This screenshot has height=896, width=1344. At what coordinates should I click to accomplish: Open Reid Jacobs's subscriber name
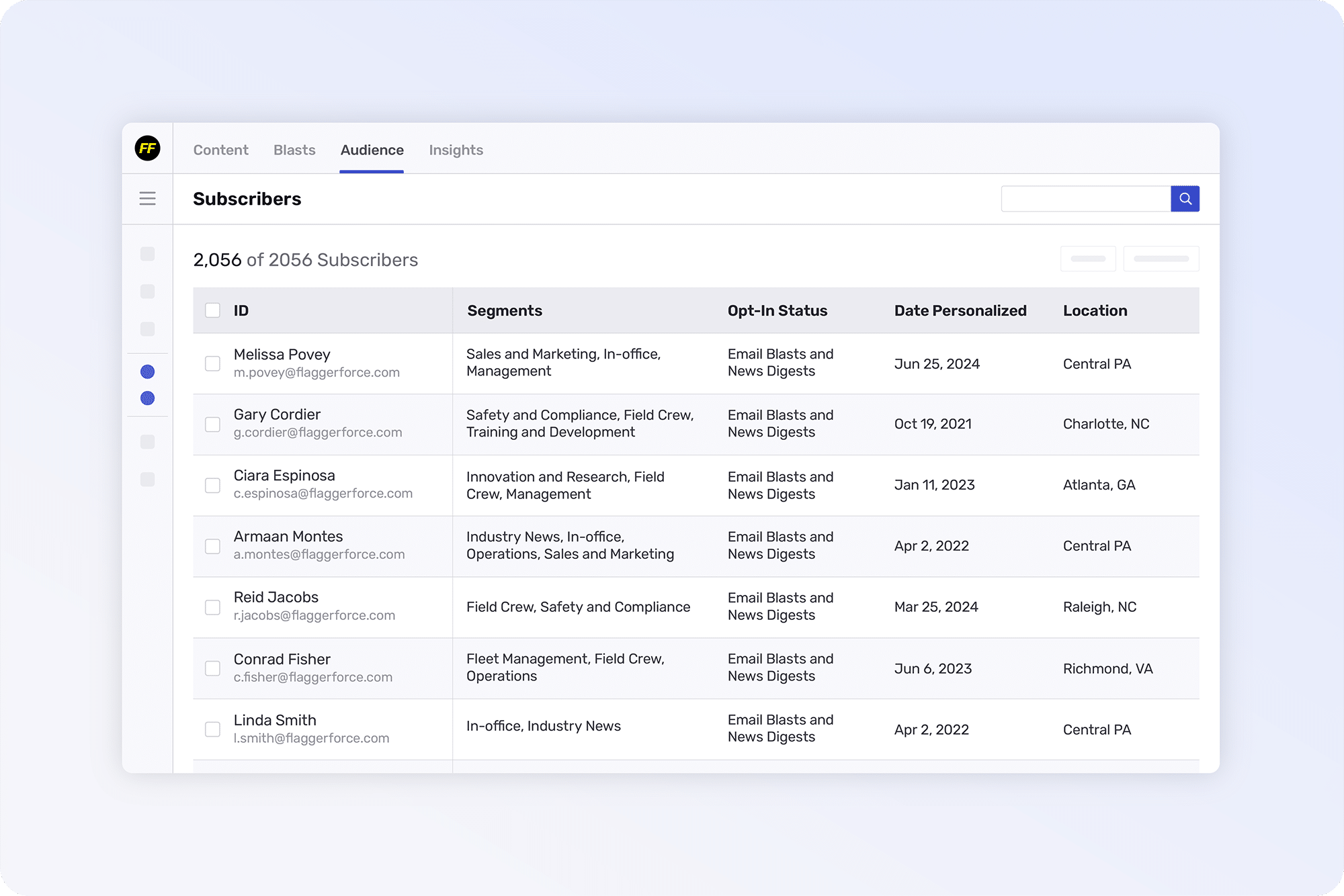pyautogui.click(x=276, y=597)
